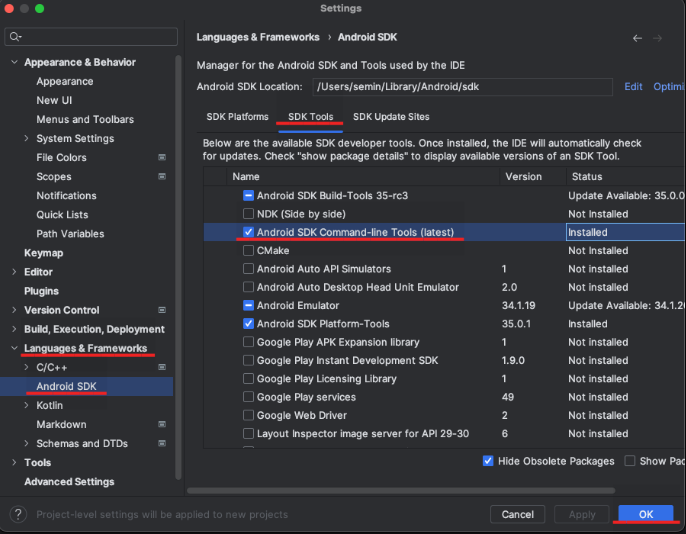Uncheck Android SDK Command-line Tools (latest)

pyautogui.click(x=248, y=232)
